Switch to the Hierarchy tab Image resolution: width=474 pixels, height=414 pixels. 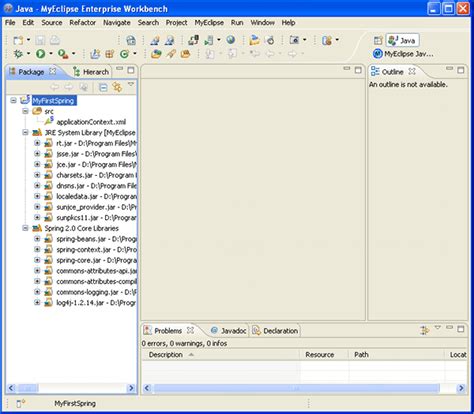91,72
